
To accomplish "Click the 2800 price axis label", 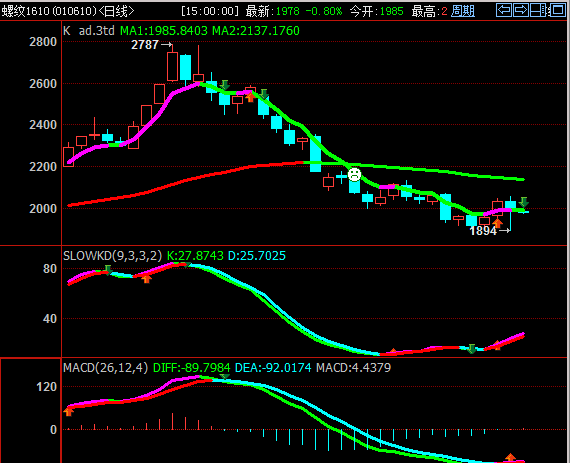I will (x=43, y=42).
